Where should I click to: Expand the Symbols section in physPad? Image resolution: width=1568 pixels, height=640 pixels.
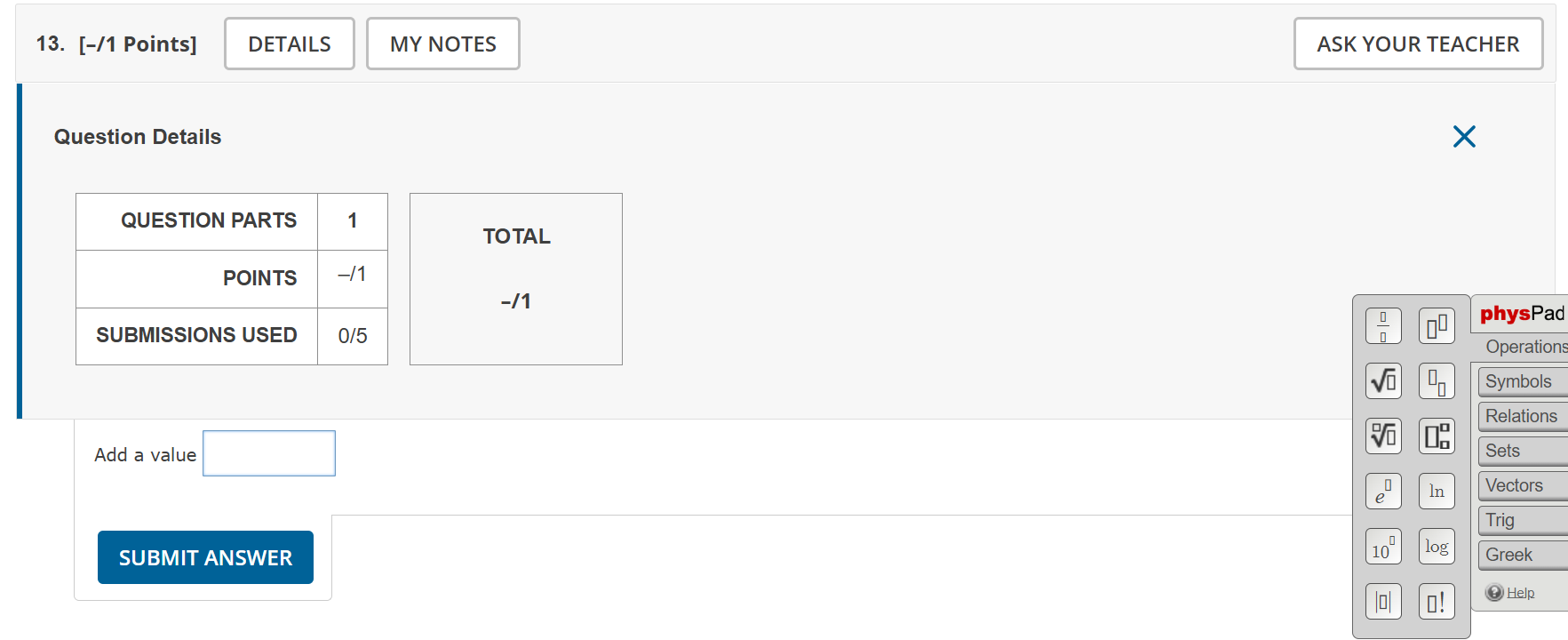1522,381
